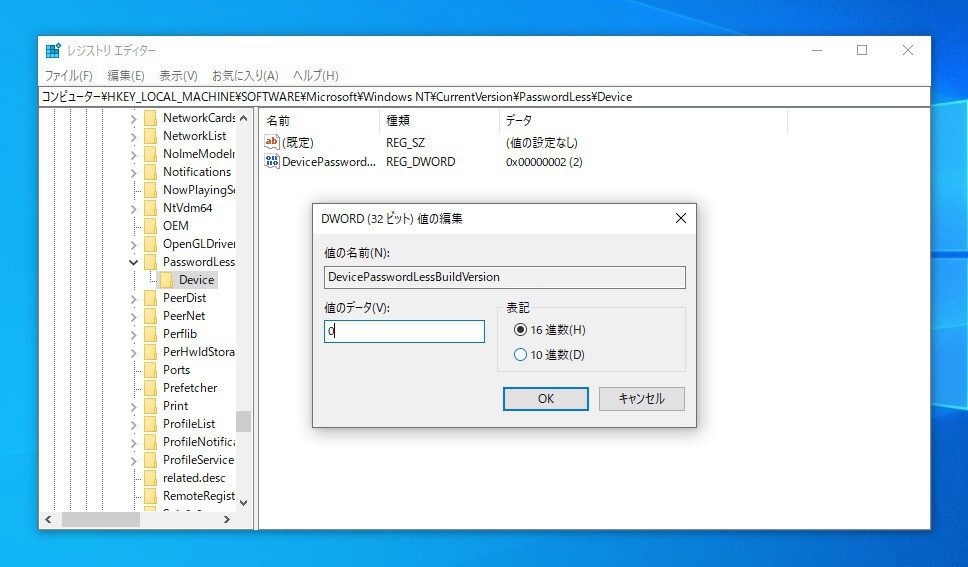Expand the NetworkList tree node
Image resolution: width=968 pixels, height=567 pixels.
(133, 136)
